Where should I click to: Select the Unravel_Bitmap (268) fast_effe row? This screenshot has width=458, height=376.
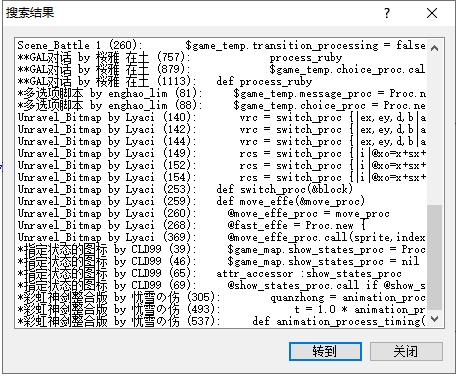click(221, 225)
